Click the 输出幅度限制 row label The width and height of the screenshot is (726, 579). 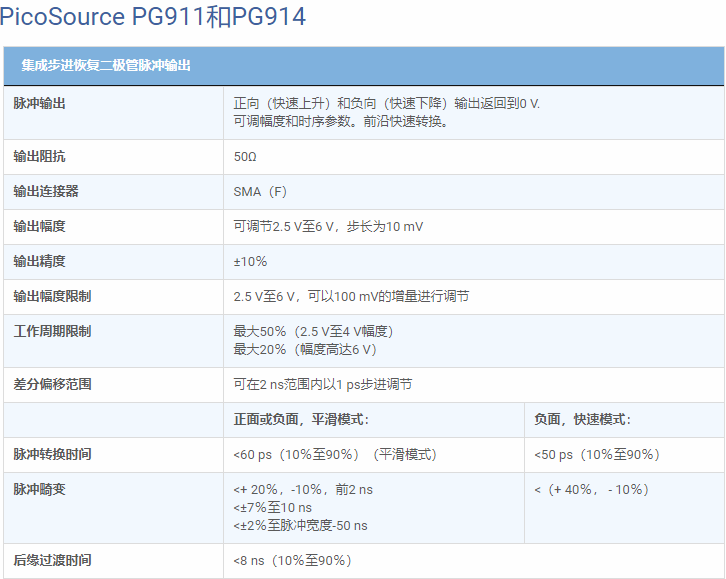52,297
